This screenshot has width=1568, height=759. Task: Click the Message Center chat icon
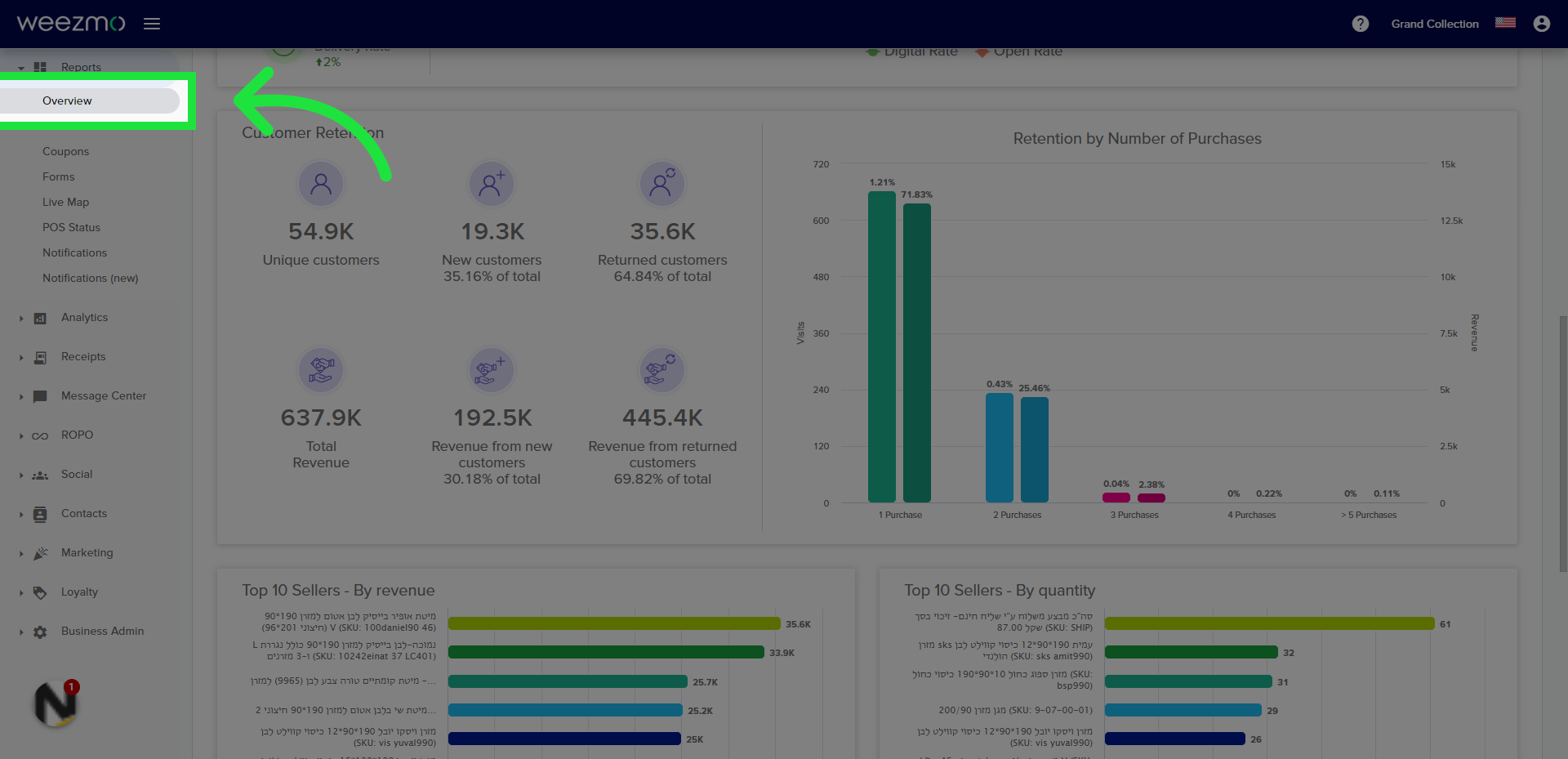click(40, 396)
